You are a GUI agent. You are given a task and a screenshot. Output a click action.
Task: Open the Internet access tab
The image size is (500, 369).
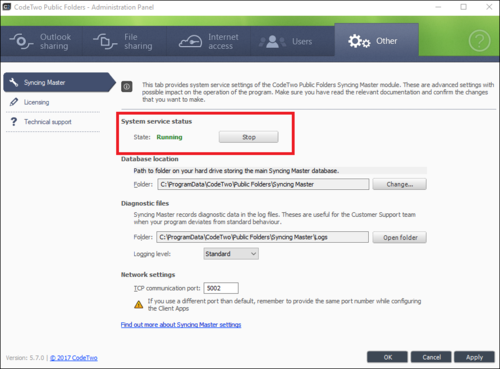209,41
